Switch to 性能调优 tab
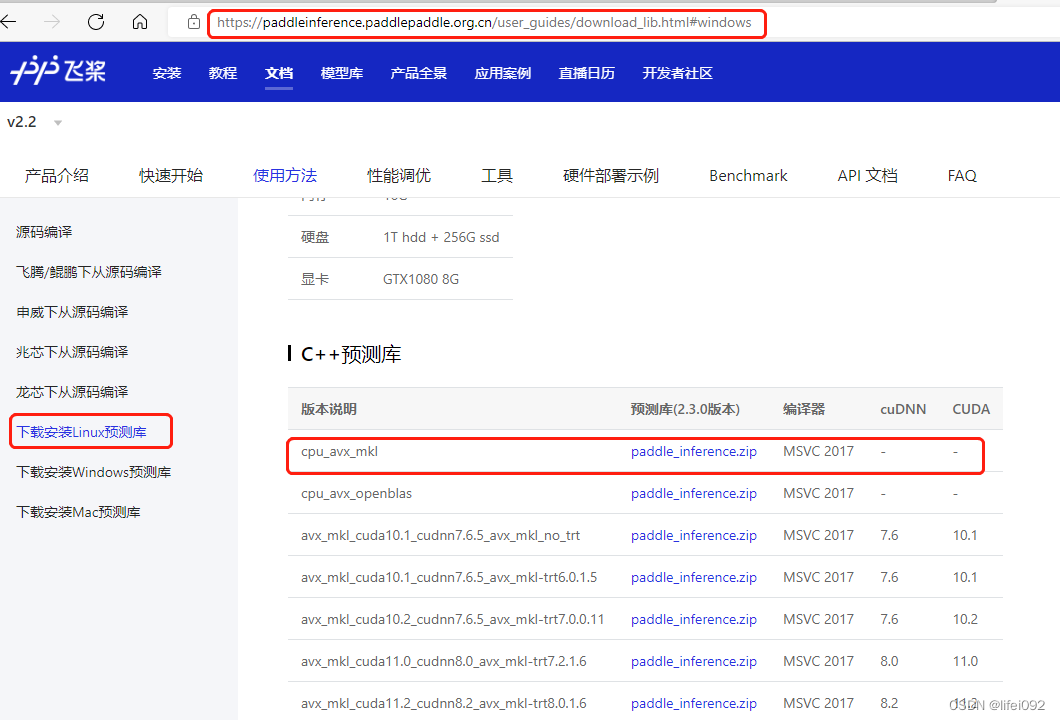 [399, 176]
